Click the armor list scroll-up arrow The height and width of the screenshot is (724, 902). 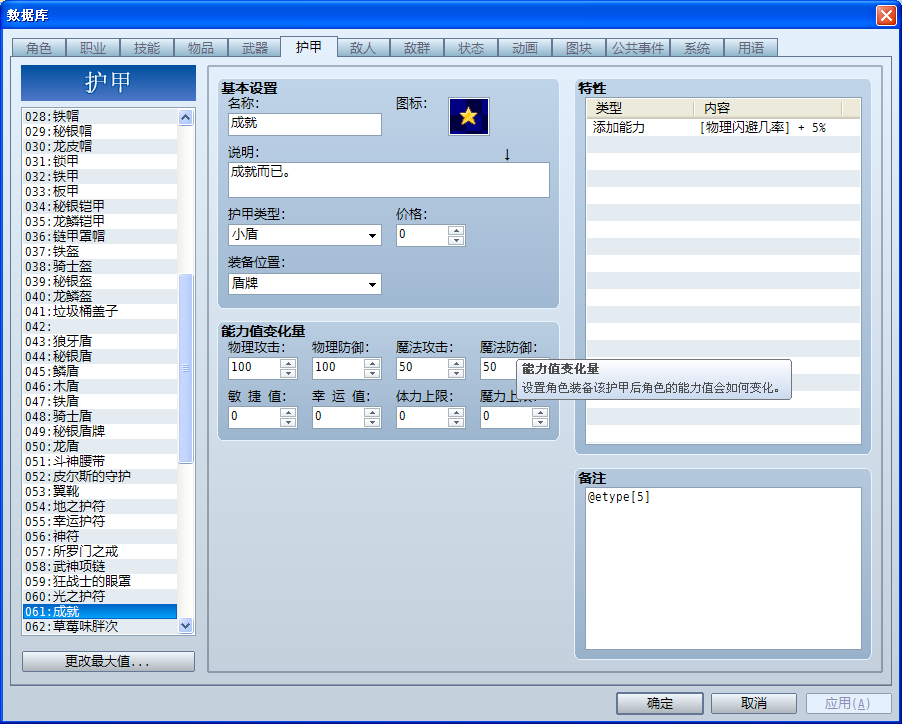click(185, 117)
